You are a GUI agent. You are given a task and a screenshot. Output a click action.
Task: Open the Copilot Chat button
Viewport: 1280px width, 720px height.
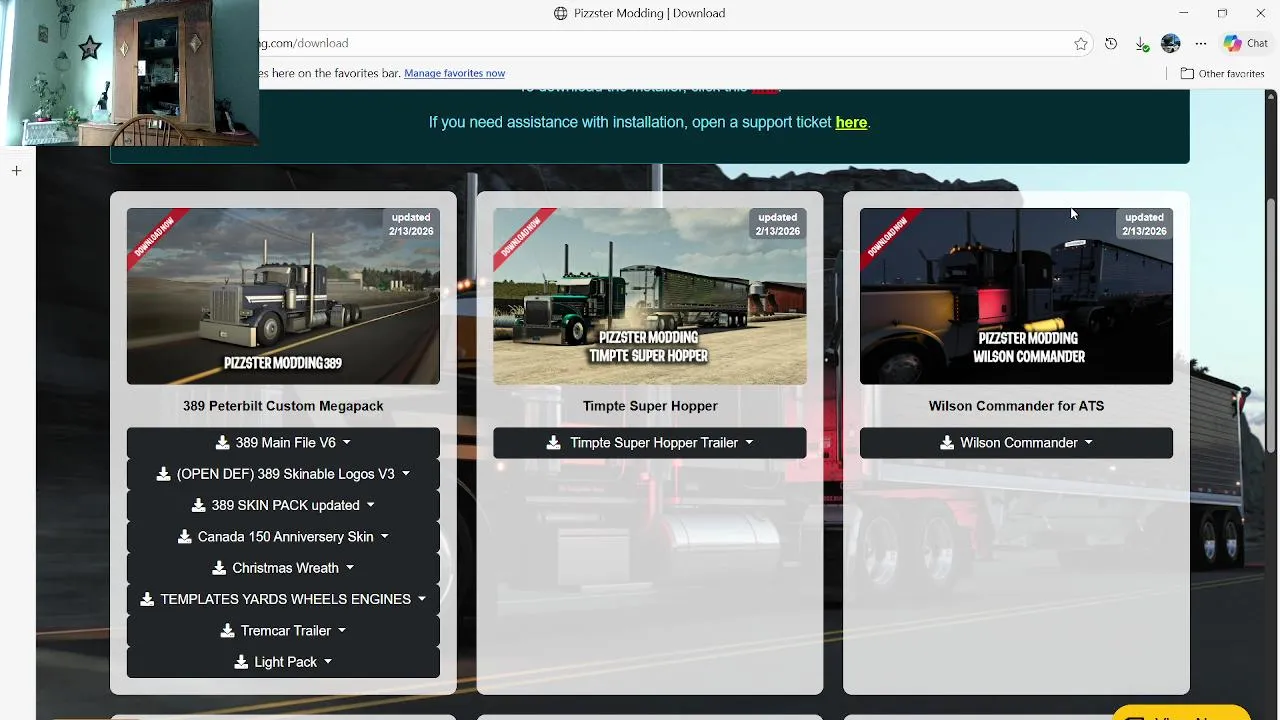coord(1246,44)
